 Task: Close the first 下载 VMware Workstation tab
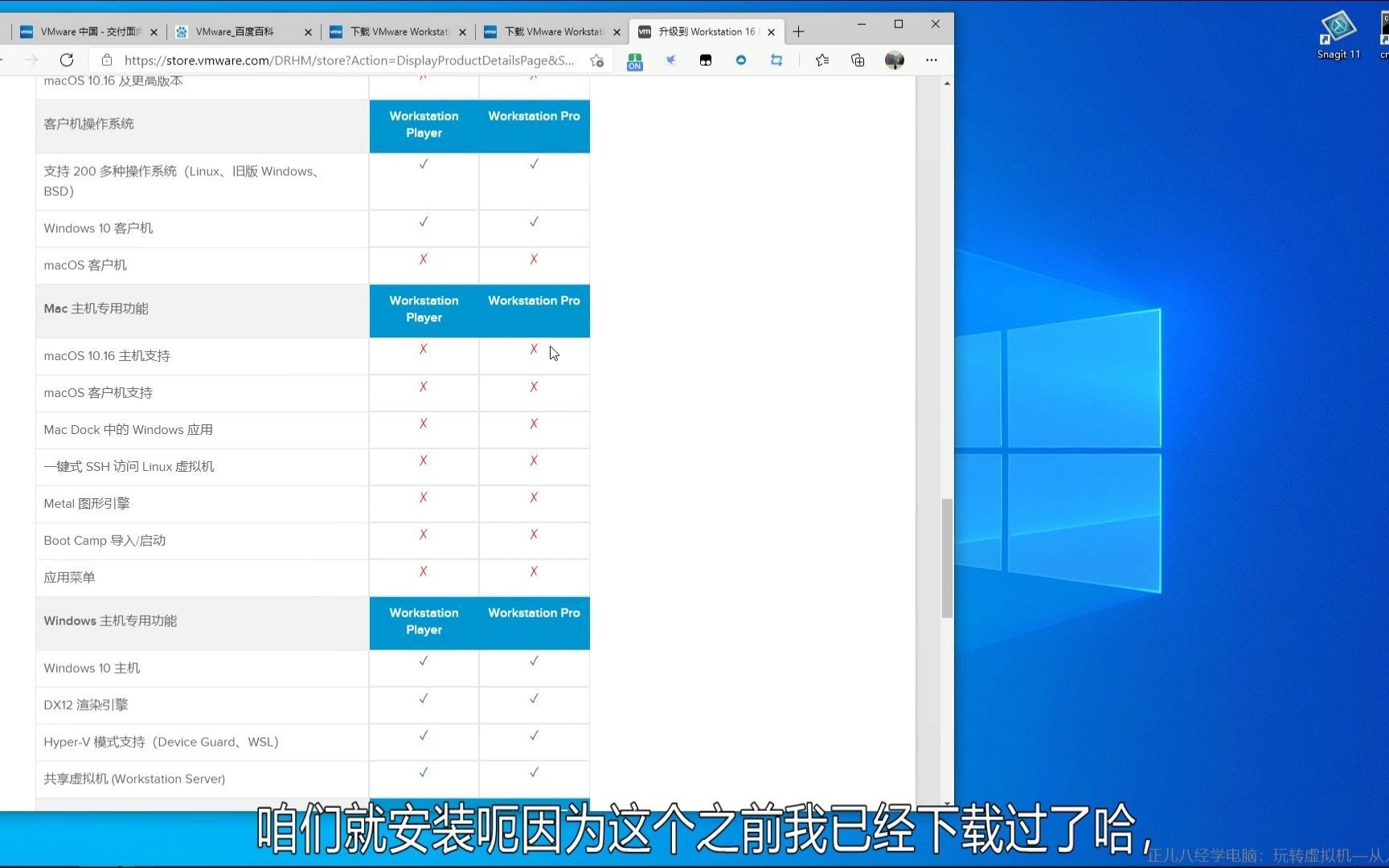tap(463, 32)
